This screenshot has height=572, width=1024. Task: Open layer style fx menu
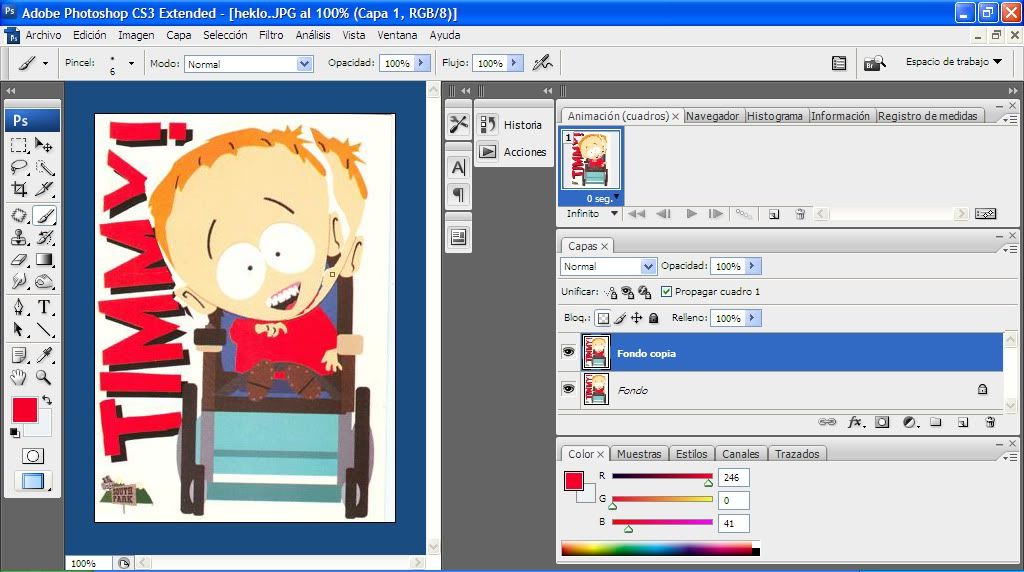click(856, 422)
